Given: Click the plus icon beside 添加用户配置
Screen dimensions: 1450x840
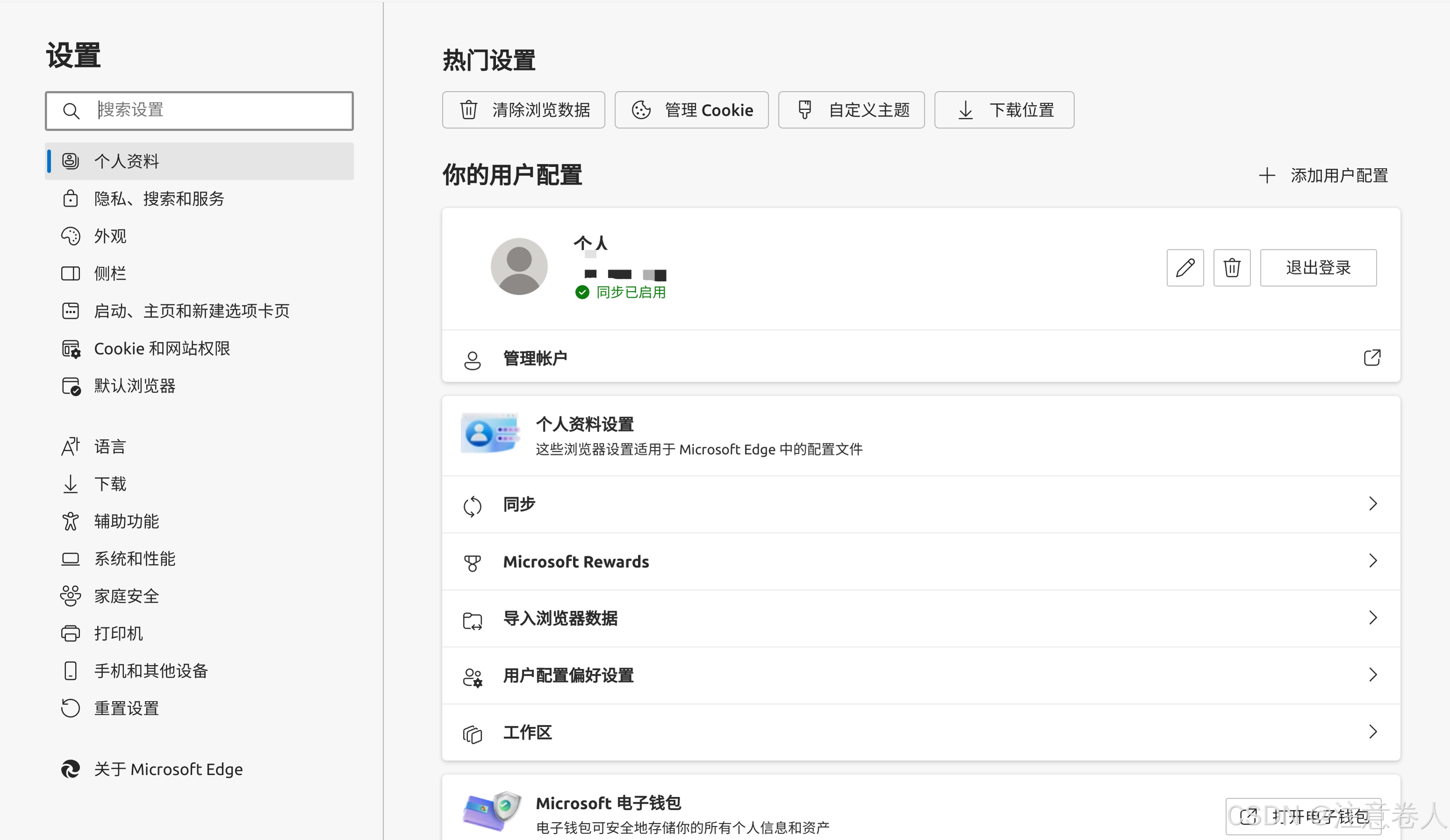Looking at the screenshot, I should (1266, 176).
